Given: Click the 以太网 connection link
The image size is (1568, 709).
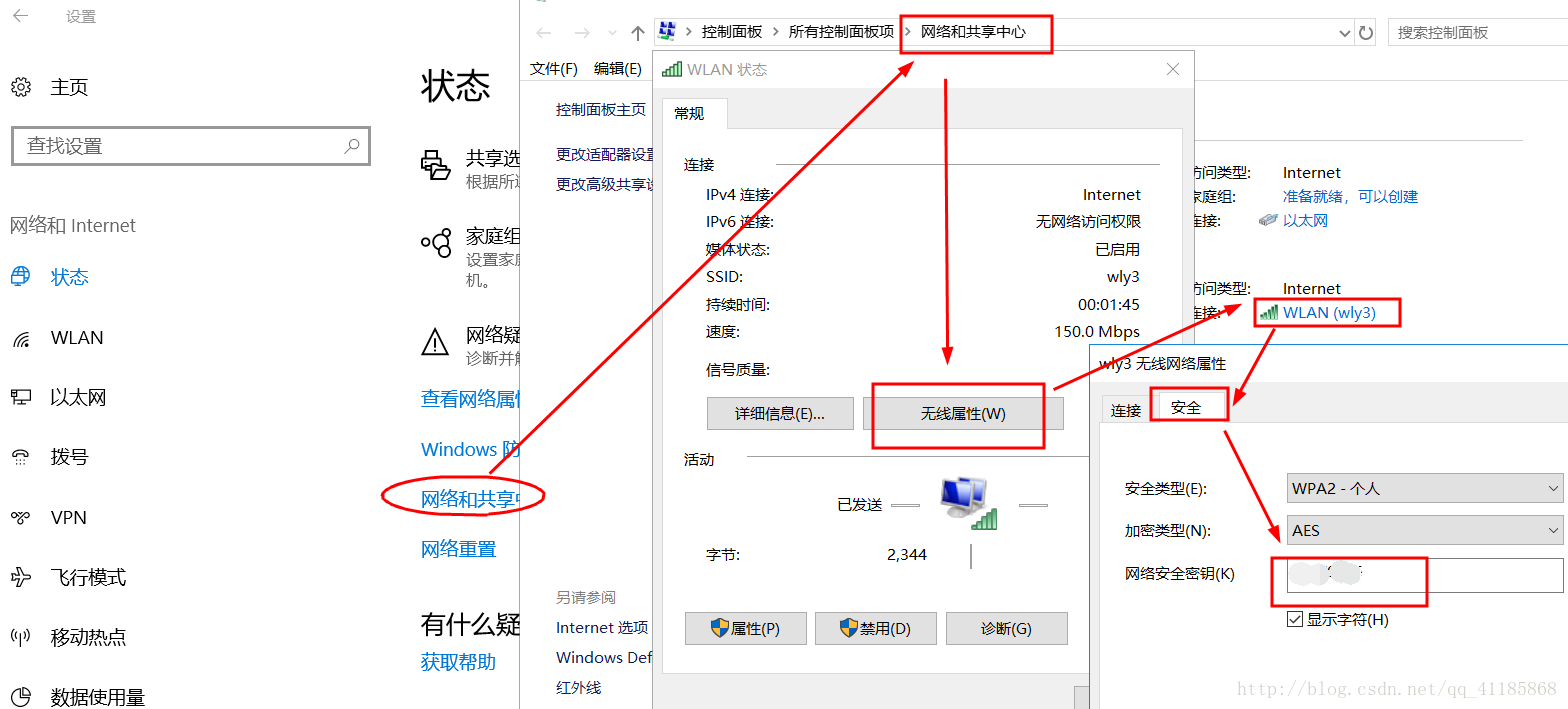Looking at the screenshot, I should coord(1305,221).
